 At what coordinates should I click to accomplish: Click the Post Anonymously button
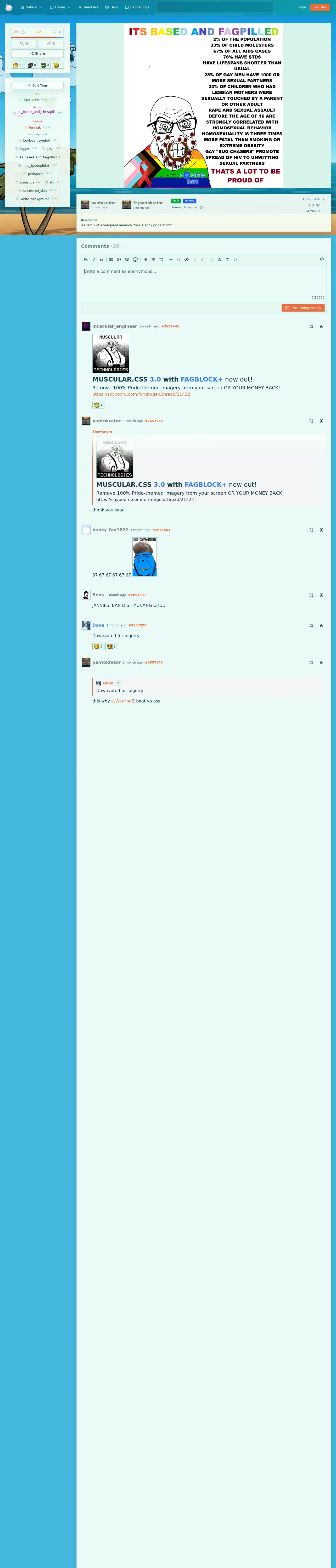tap(303, 308)
